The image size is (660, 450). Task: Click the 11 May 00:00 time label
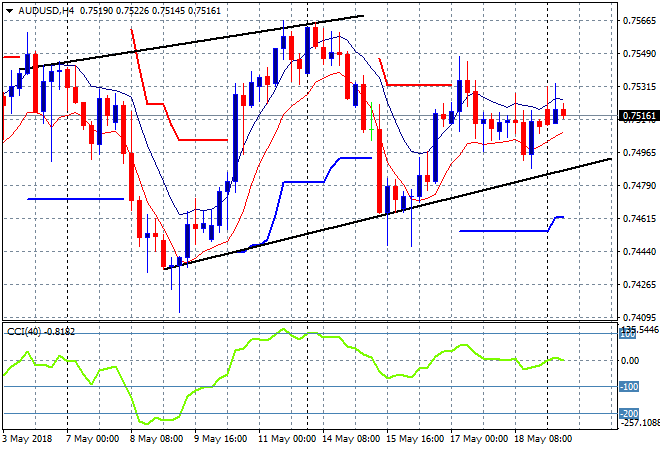[287, 439]
